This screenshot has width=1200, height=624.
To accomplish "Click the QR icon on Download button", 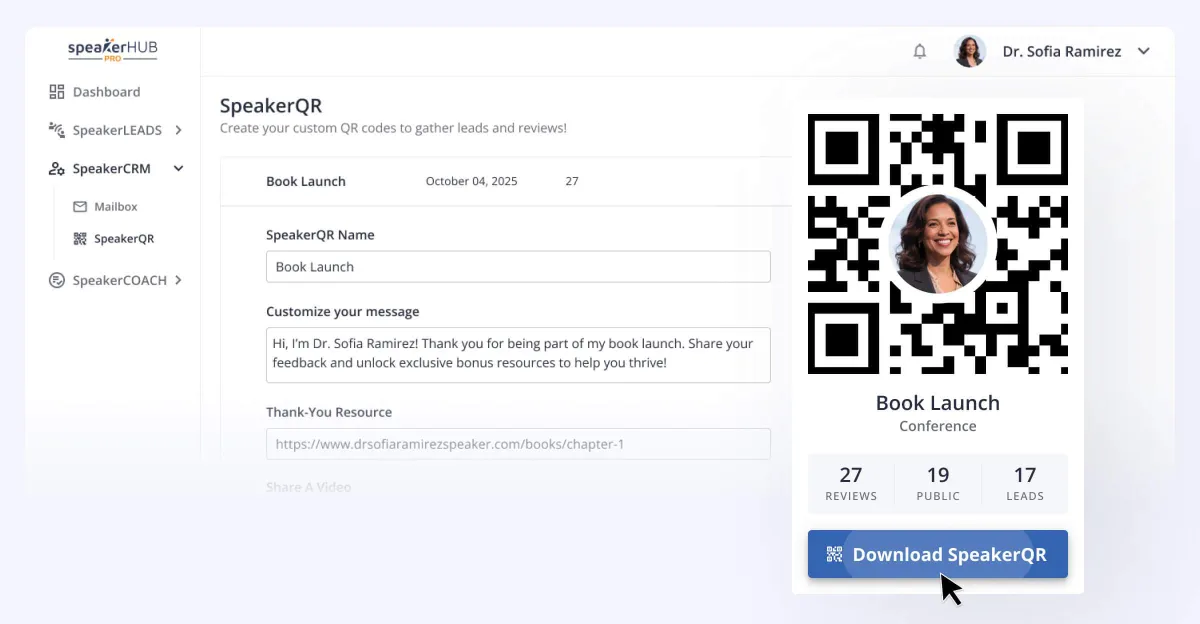I will click(x=834, y=554).
